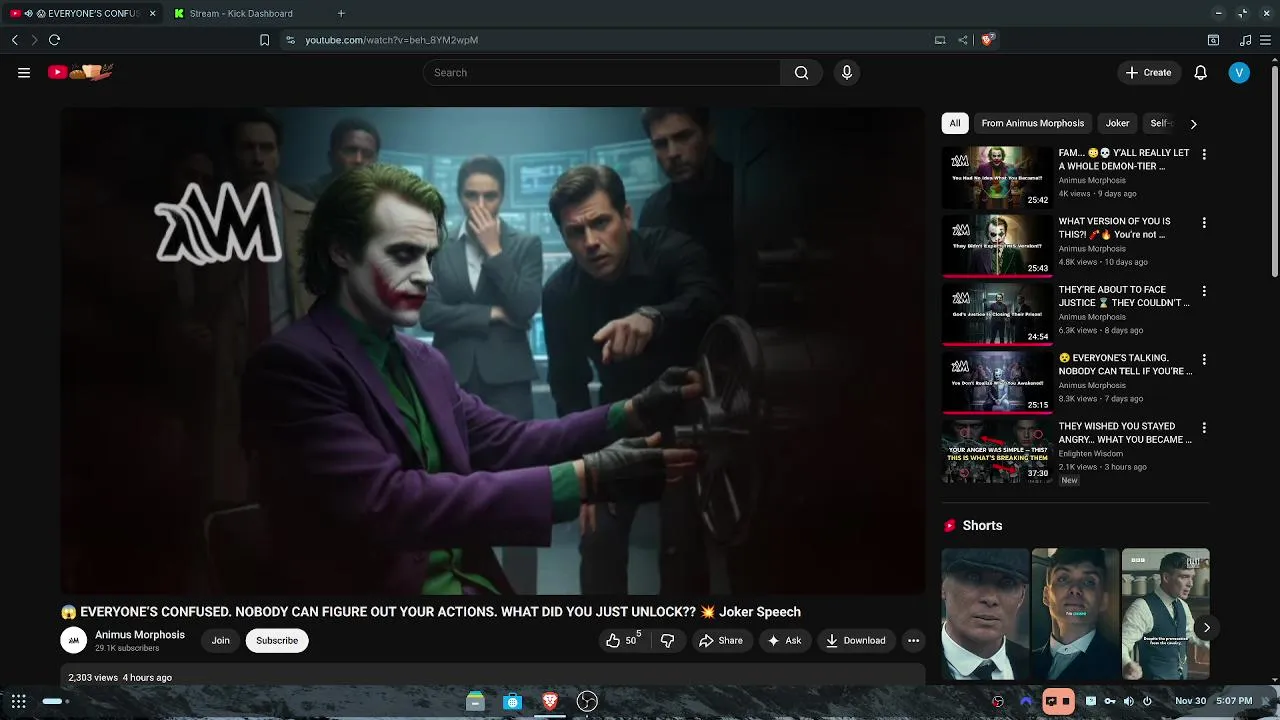Viewport: 1280px width, 720px height.
Task: Click the search magnifier button
Action: [x=801, y=72]
